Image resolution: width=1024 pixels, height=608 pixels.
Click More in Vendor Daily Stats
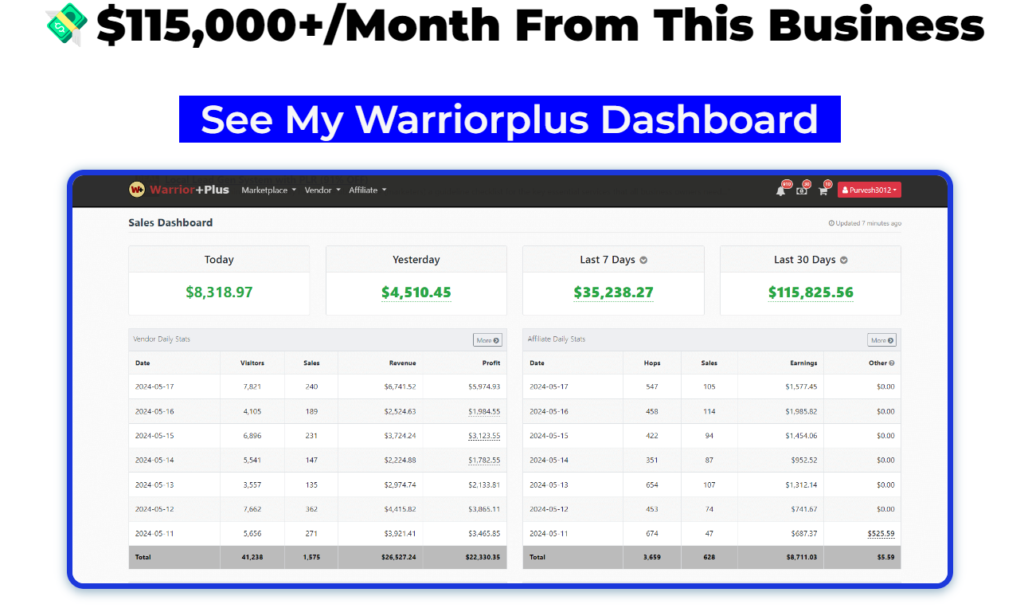(487, 340)
